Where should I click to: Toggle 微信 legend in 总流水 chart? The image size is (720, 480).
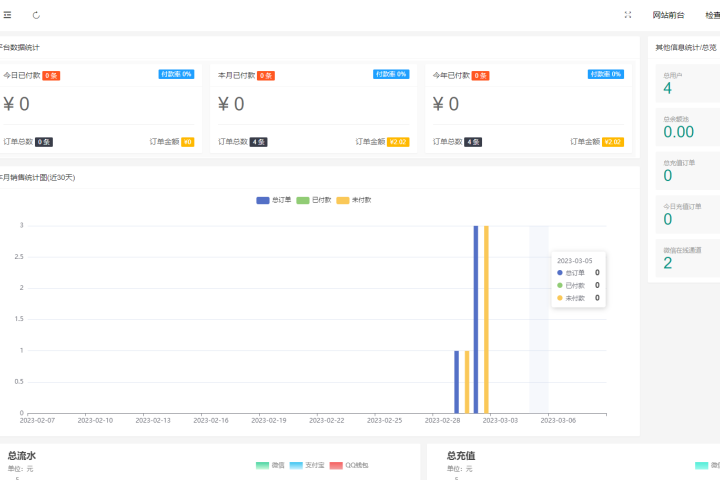(x=270, y=465)
